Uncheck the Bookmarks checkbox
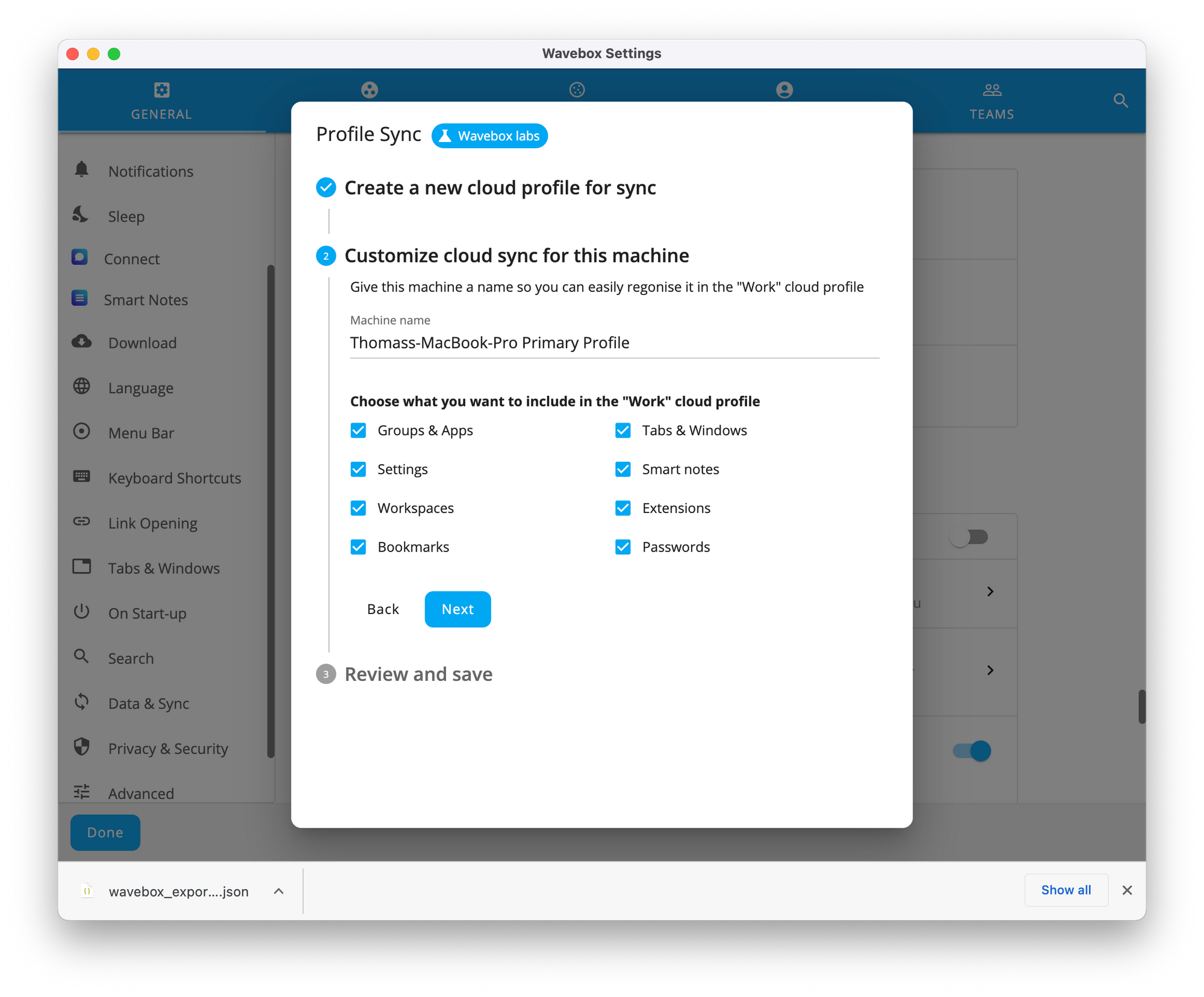The image size is (1204, 997). click(358, 547)
